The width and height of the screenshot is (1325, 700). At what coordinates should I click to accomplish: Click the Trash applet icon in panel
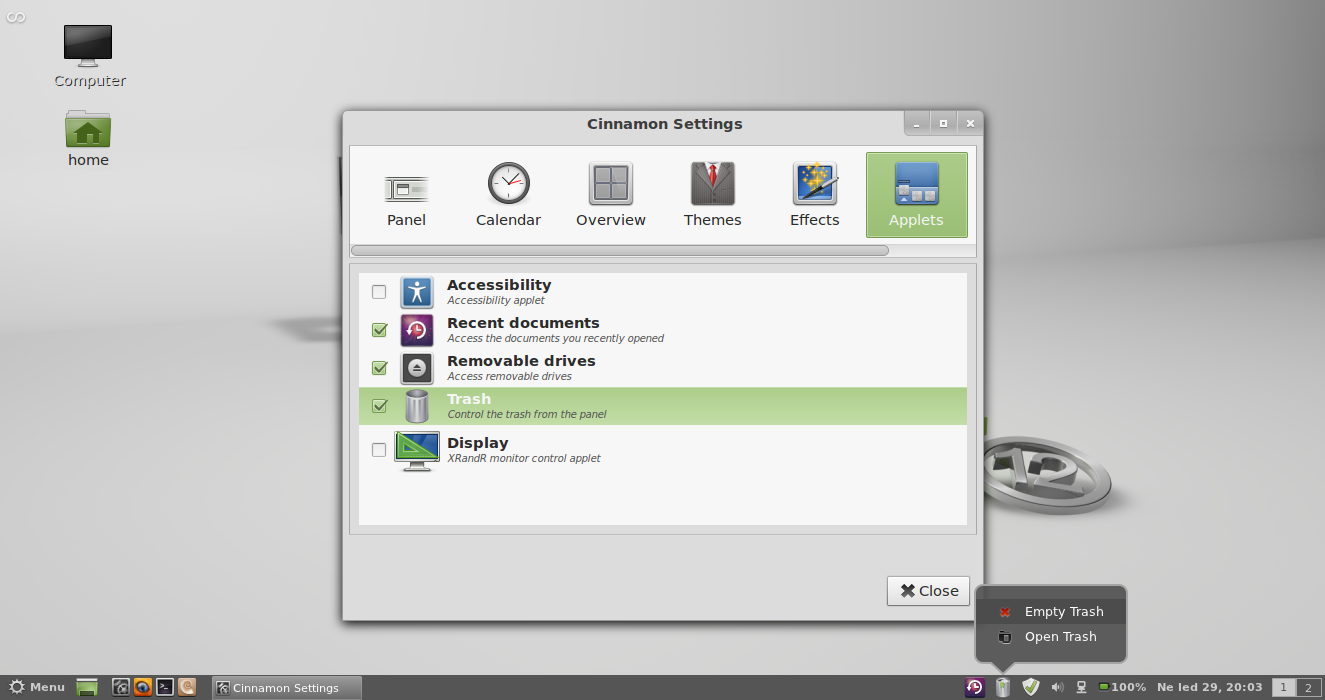click(x=1003, y=687)
